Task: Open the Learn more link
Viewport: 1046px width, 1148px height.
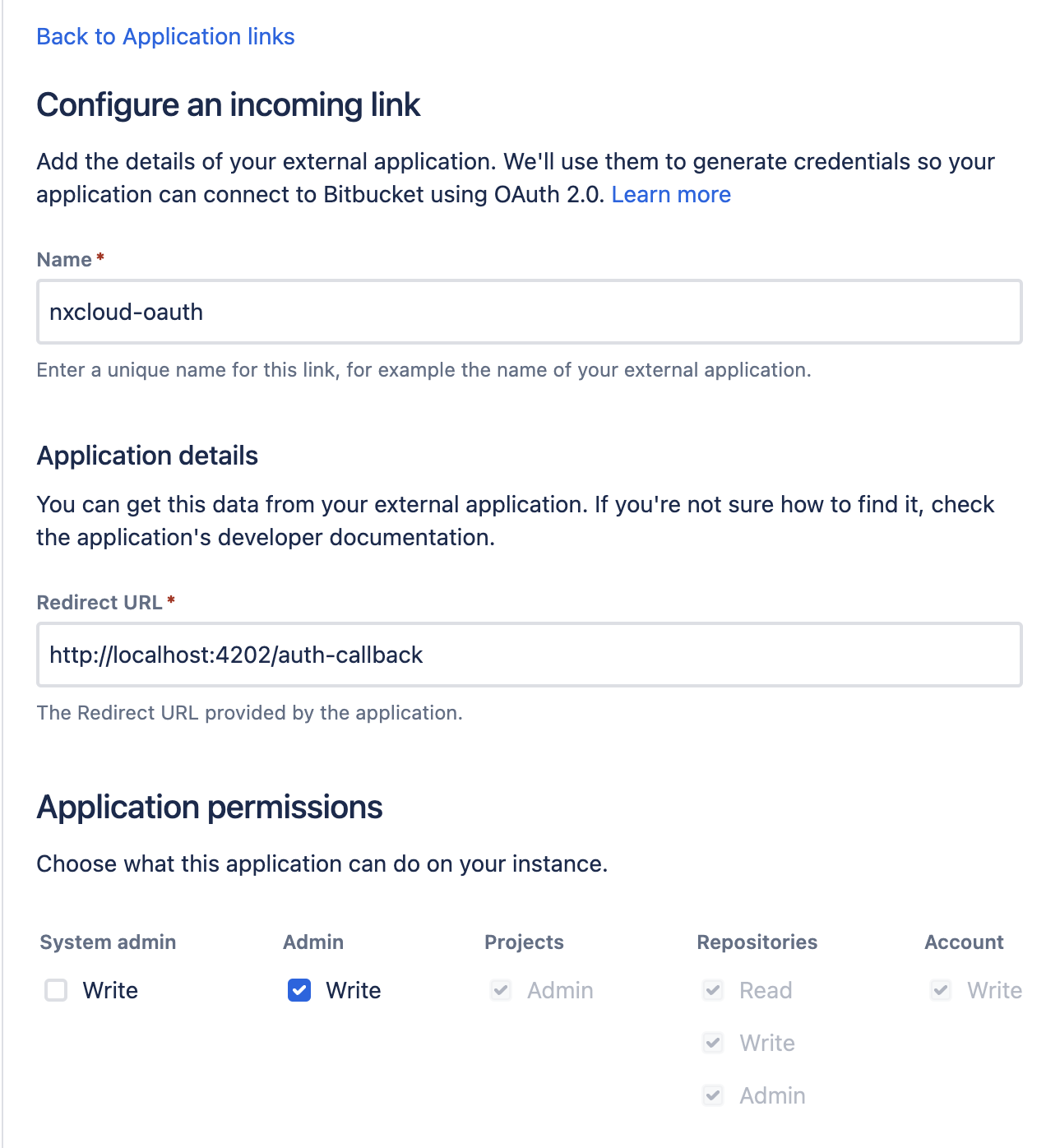Action: [670, 195]
